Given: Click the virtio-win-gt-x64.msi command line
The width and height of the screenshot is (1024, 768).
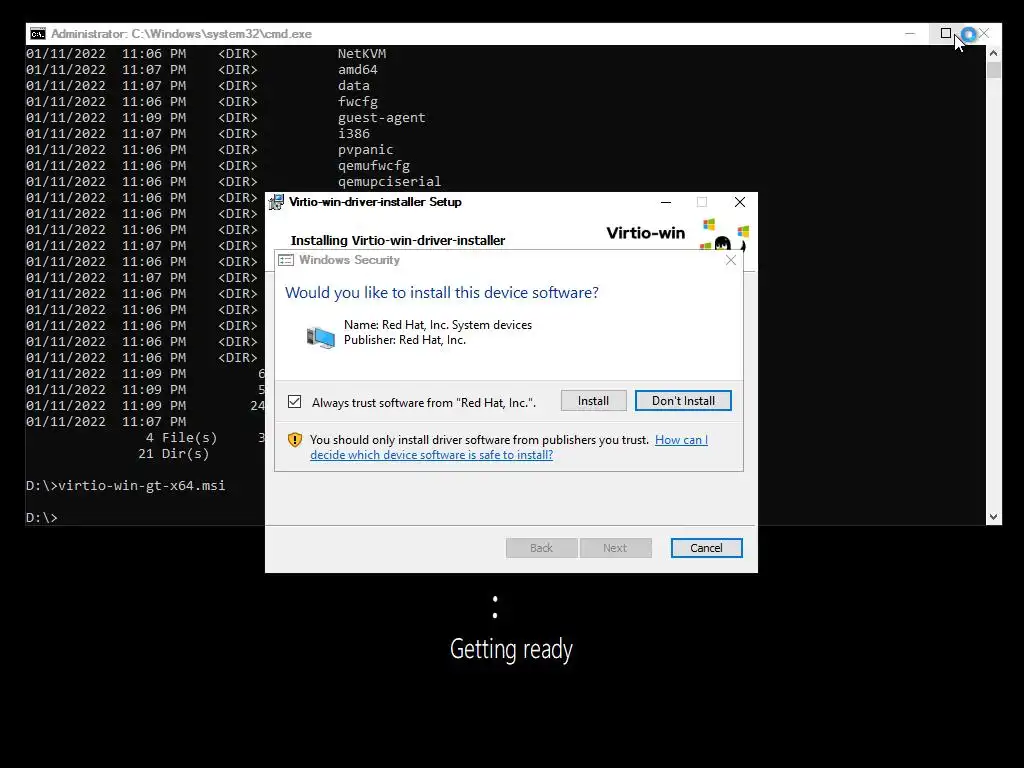Looking at the screenshot, I should click(x=125, y=485).
